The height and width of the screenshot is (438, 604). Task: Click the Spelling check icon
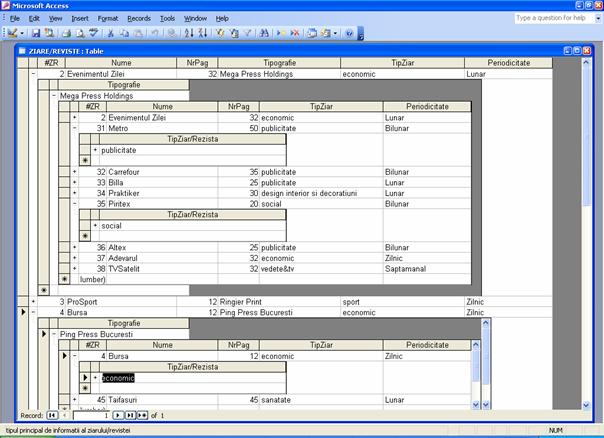(94, 33)
